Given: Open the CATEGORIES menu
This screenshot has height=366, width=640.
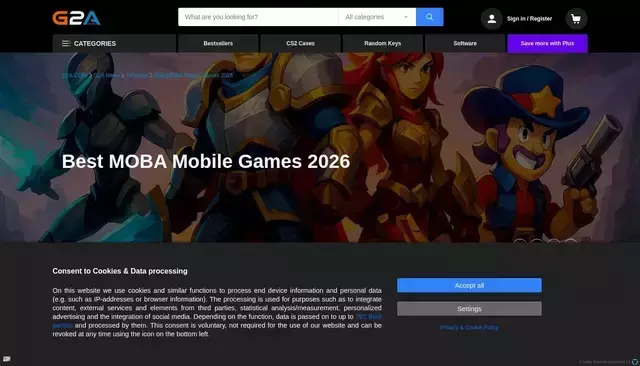Looking at the screenshot, I should pyautogui.click(x=114, y=43).
